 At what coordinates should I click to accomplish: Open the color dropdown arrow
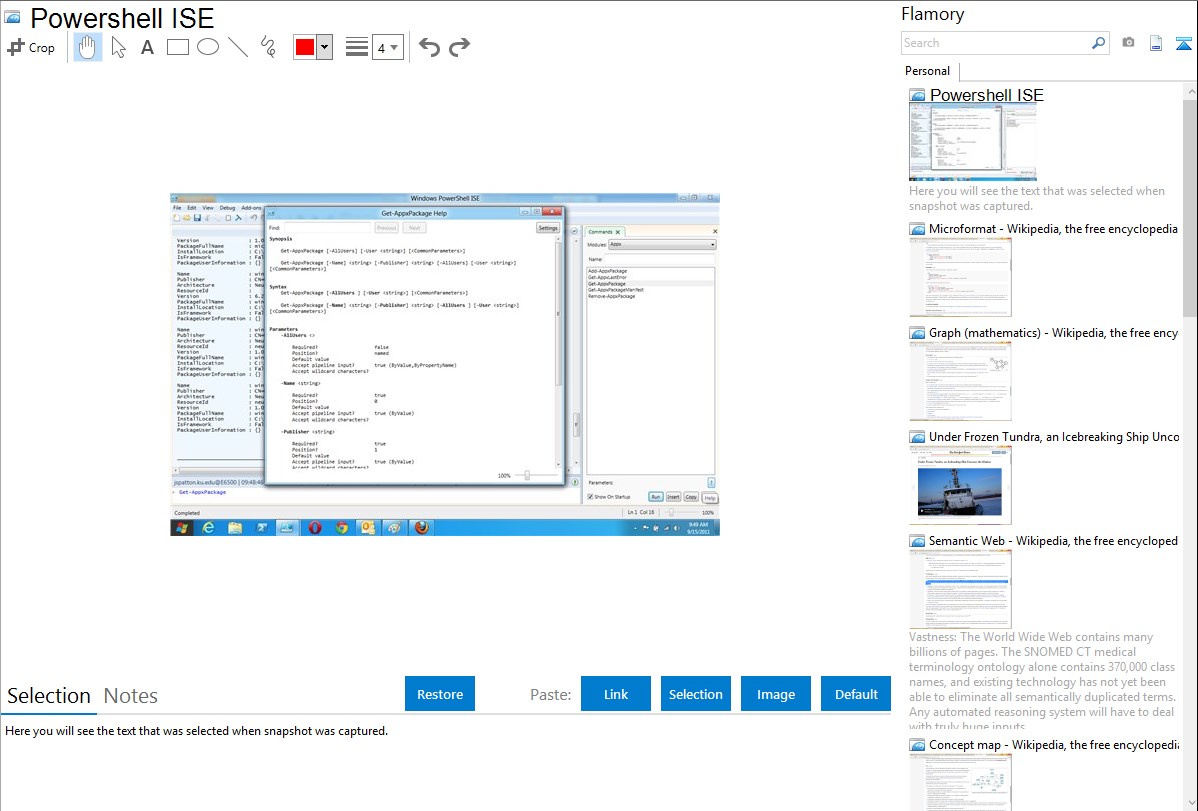point(324,47)
